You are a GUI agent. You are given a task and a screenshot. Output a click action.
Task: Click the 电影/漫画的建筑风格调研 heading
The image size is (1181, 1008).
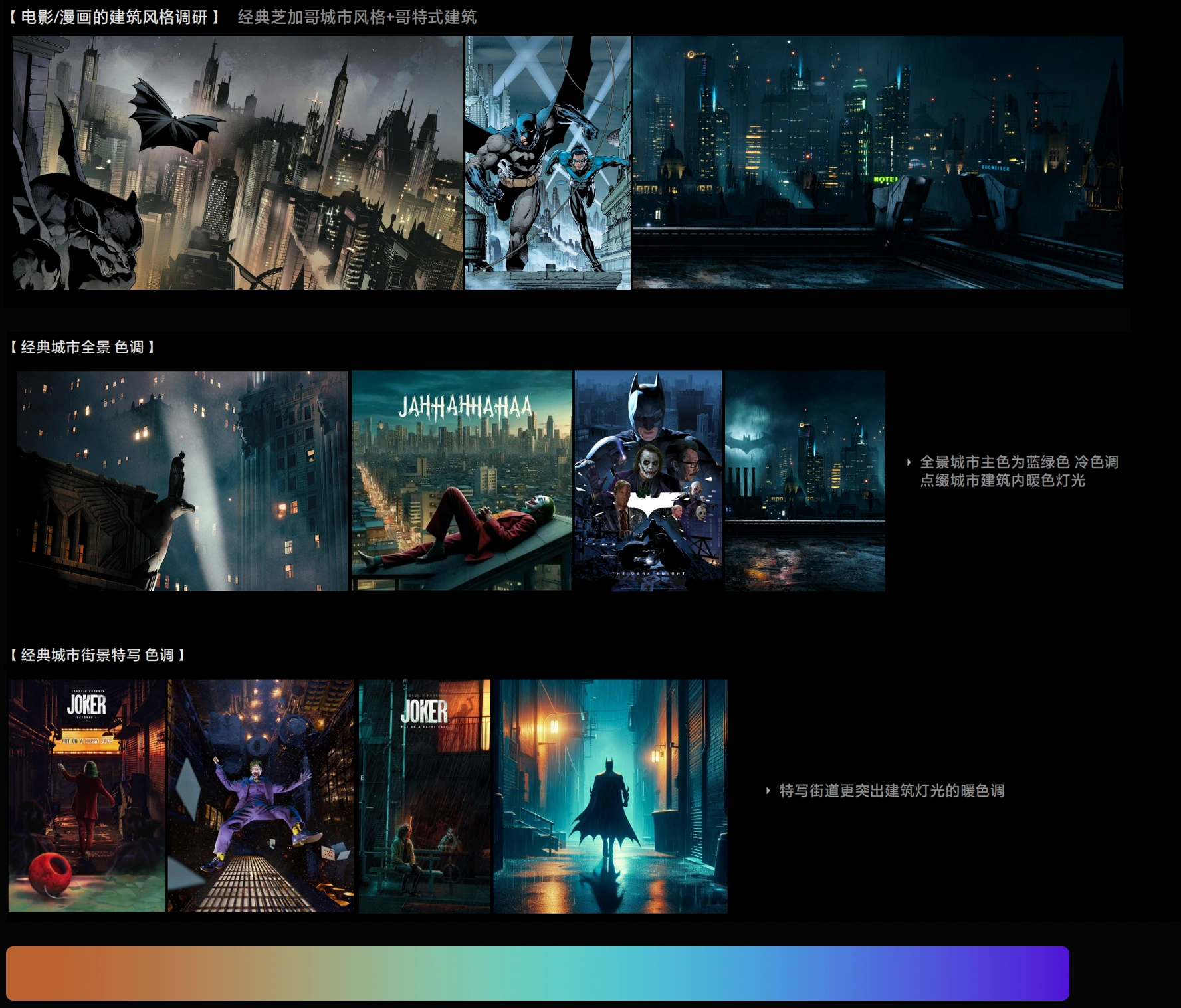click(x=114, y=17)
